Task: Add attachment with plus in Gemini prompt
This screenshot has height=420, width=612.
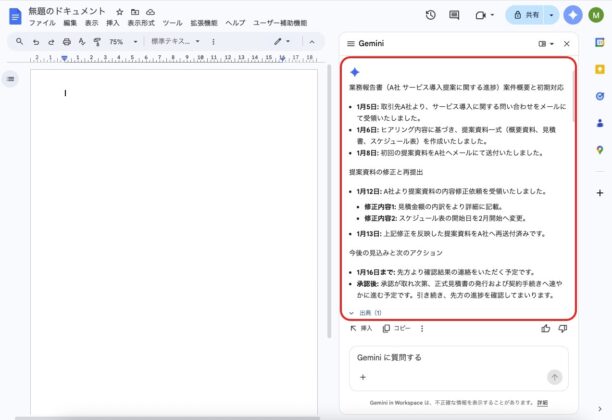Action: (363, 377)
